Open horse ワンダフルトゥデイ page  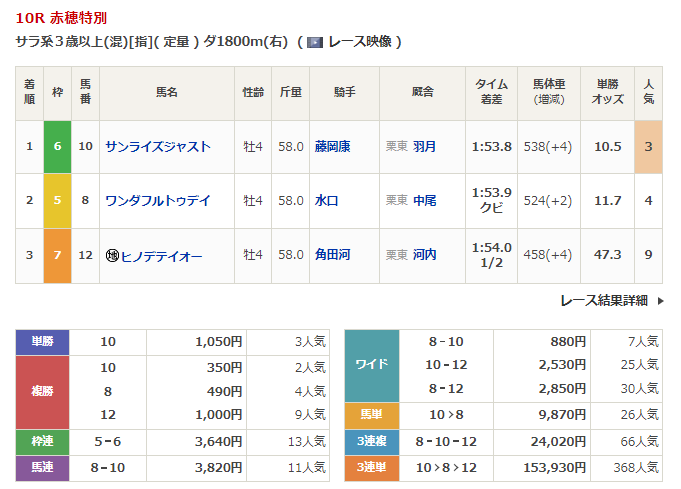(x=157, y=200)
